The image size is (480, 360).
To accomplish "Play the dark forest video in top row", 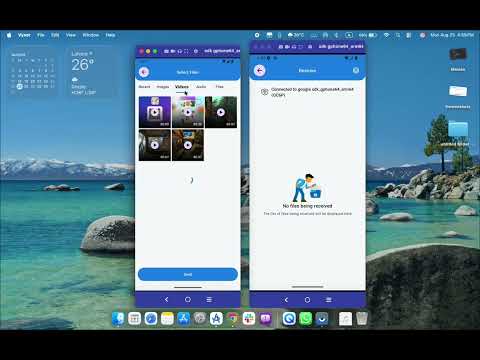I will point(221,112).
